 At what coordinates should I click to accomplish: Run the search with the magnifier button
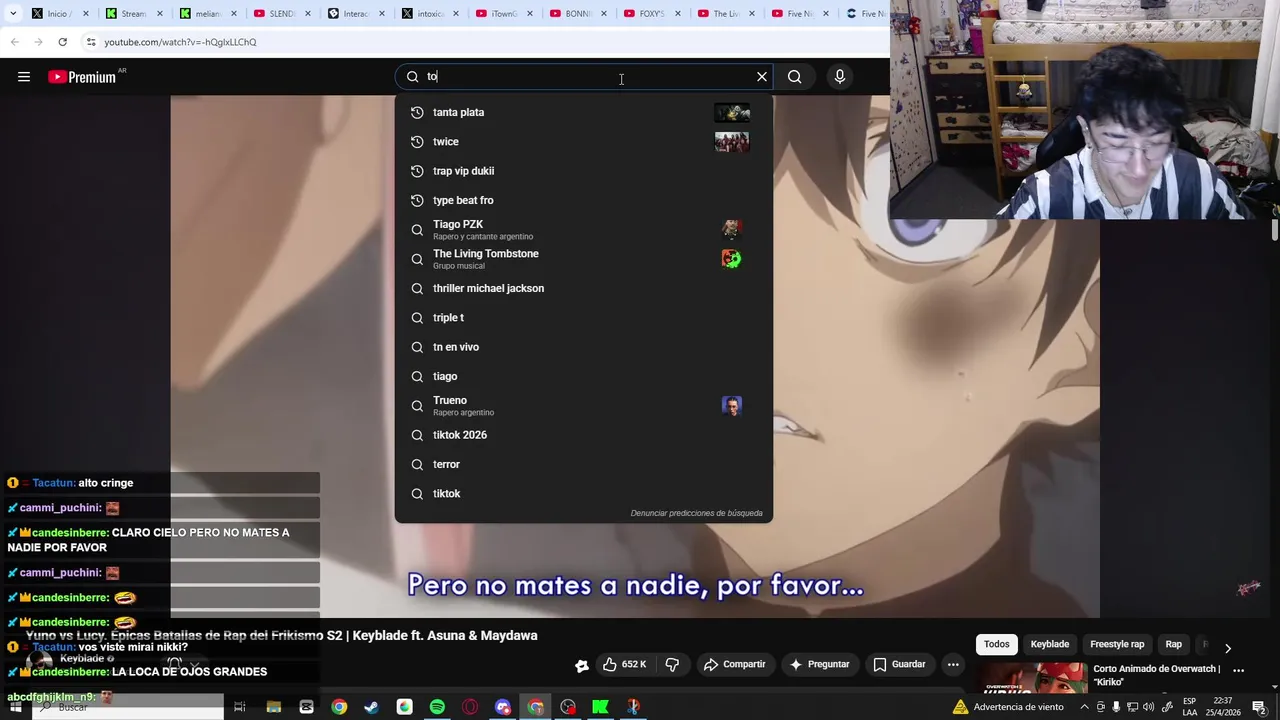coord(794,77)
